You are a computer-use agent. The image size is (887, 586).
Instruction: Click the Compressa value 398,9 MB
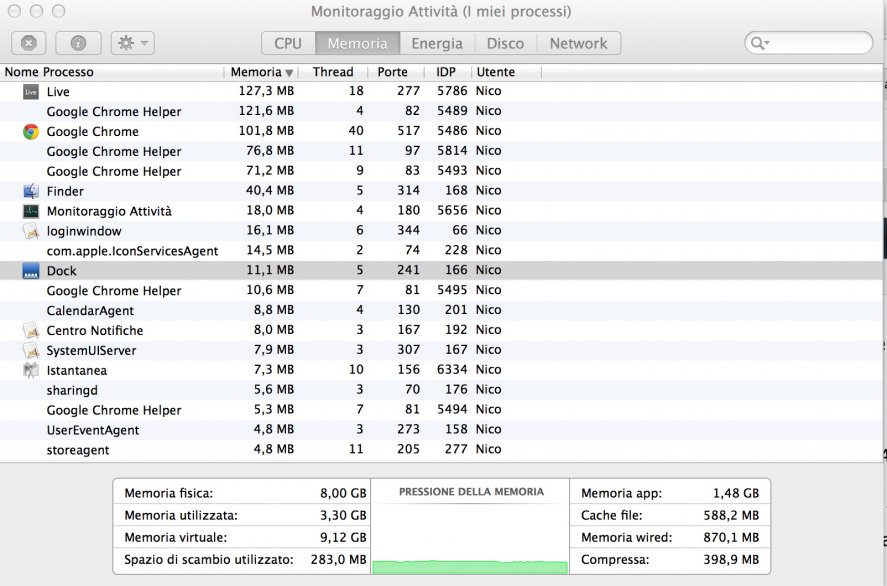[731, 559]
